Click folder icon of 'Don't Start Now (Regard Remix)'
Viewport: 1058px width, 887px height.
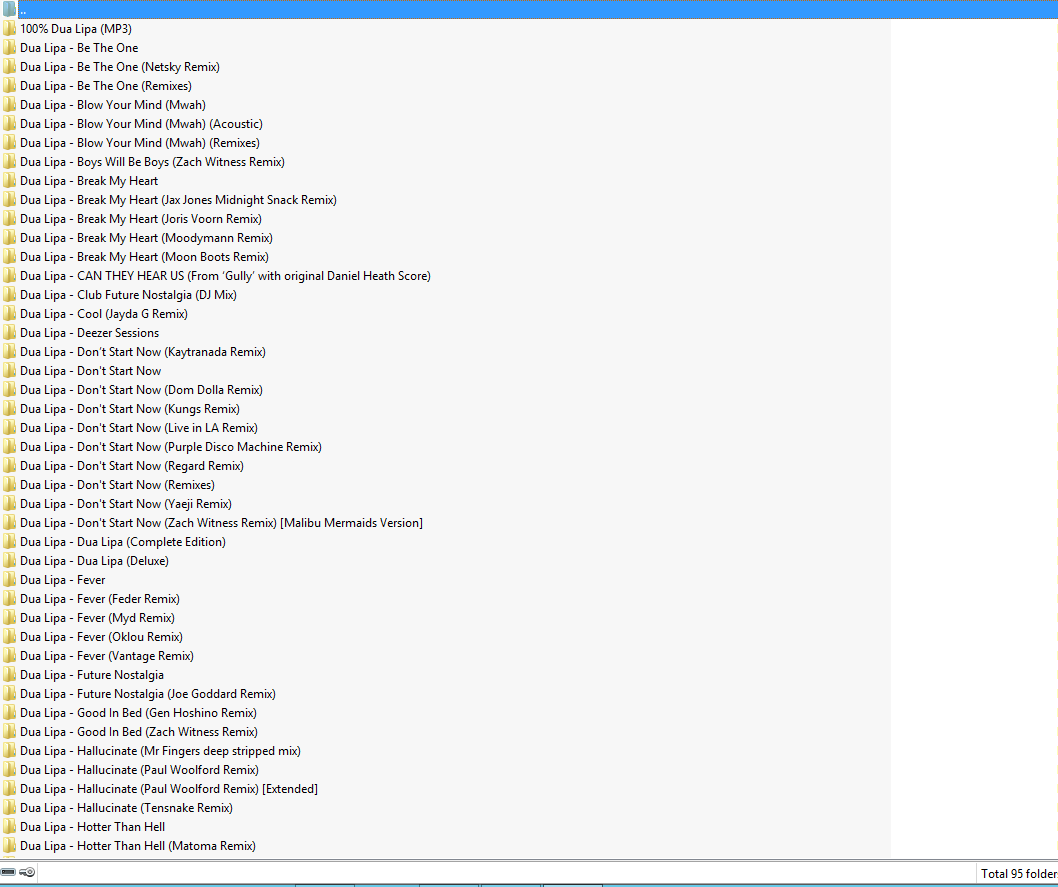click(9, 465)
